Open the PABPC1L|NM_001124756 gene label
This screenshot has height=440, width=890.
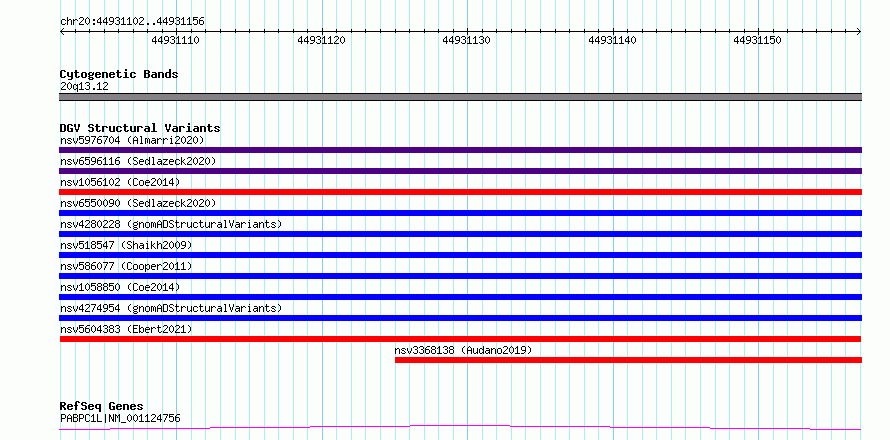click(x=120, y=419)
